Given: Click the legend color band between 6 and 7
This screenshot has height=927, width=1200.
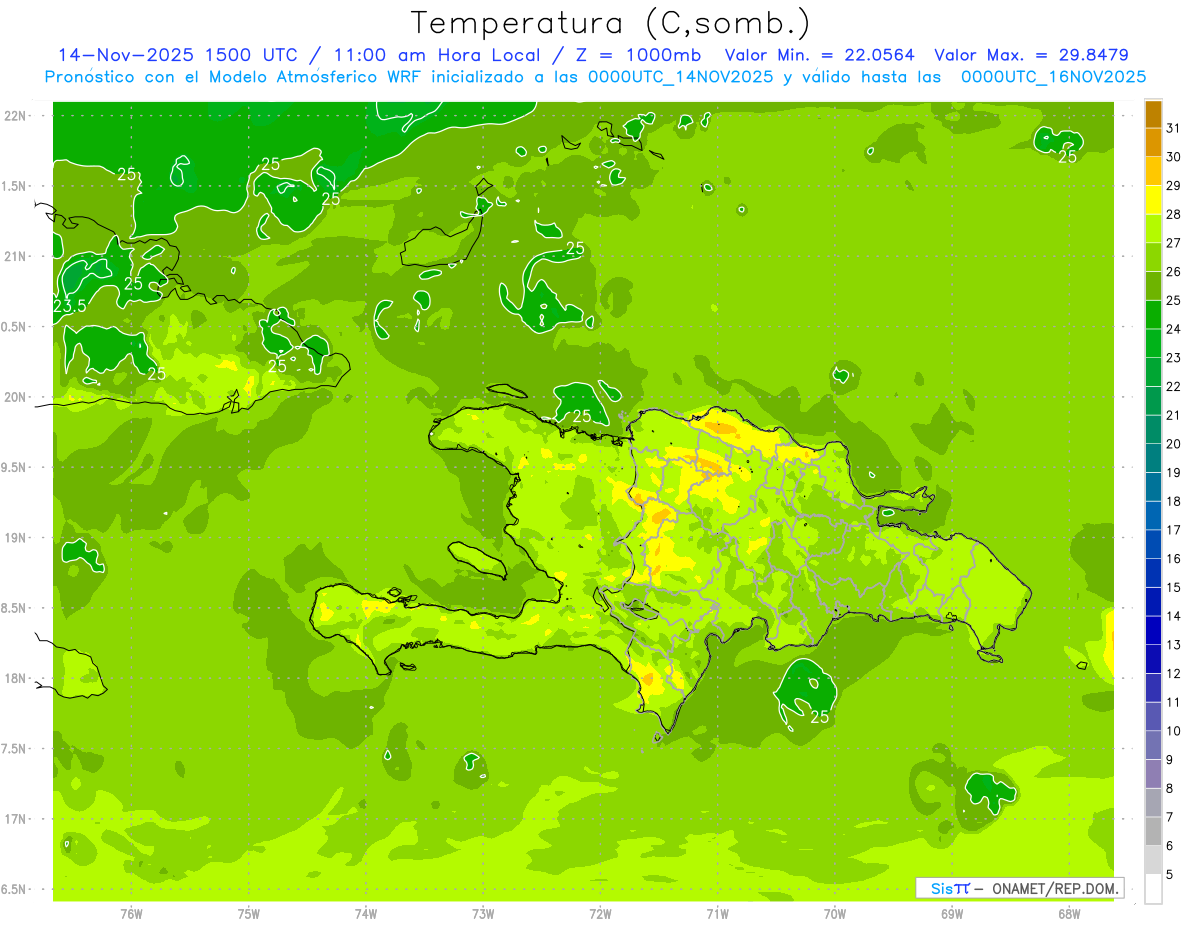Looking at the screenshot, I should tap(1153, 831).
